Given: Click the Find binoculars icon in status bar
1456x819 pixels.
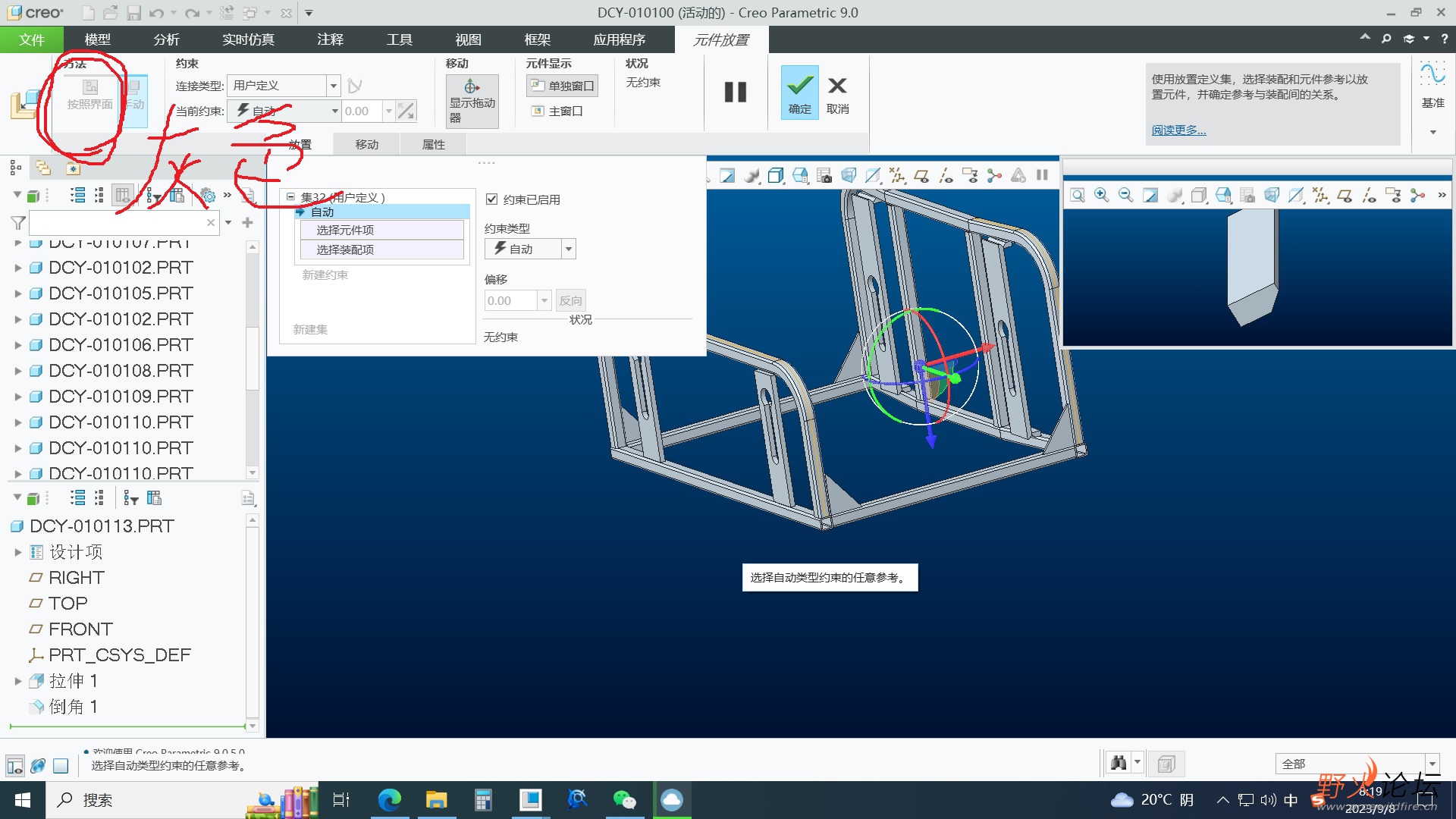Looking at the screenshot, I should [x=1119, y=763].
